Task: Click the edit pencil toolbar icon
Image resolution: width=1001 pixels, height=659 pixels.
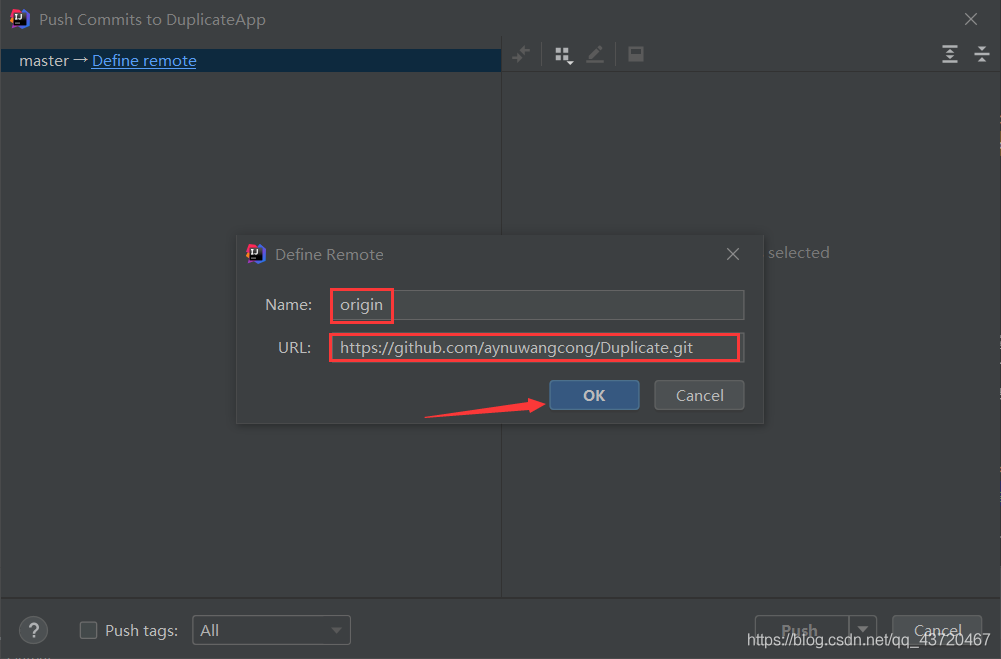Action: pyautogui.click(x=595, y=54)
